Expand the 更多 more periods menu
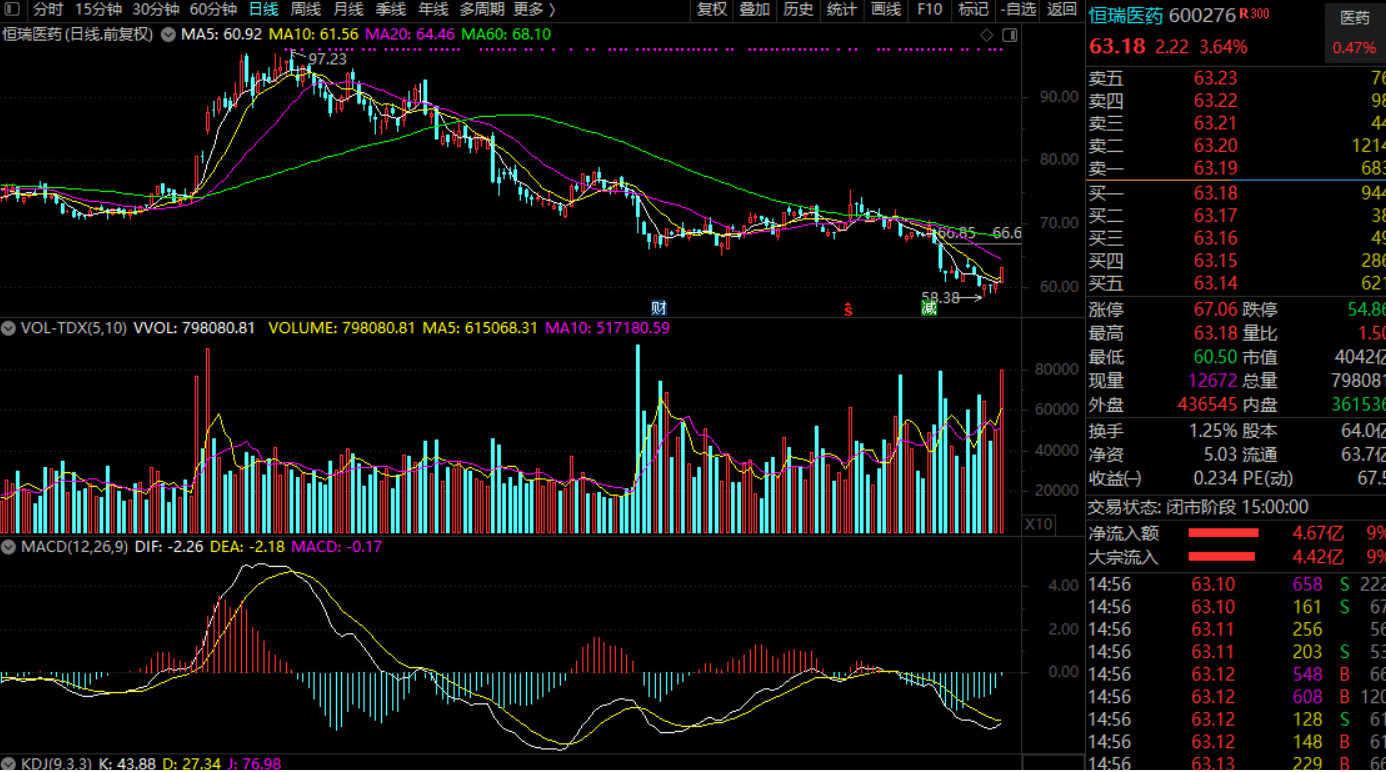 tap(535, 9)
